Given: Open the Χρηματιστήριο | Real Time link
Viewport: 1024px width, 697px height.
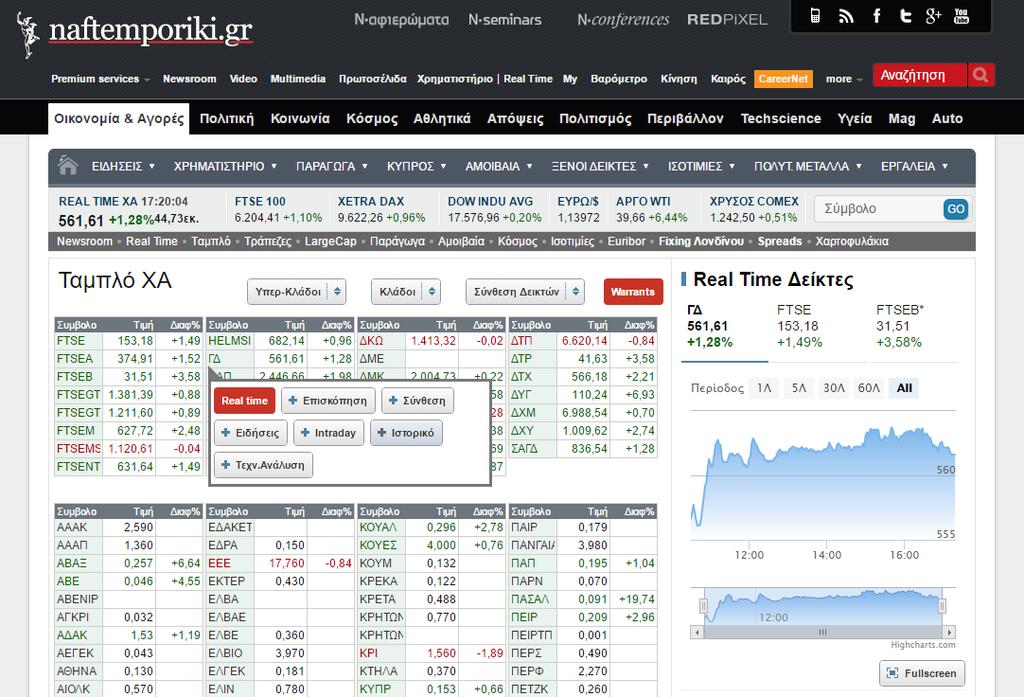Looking at the screenshot, I should (x=485, y=79).
